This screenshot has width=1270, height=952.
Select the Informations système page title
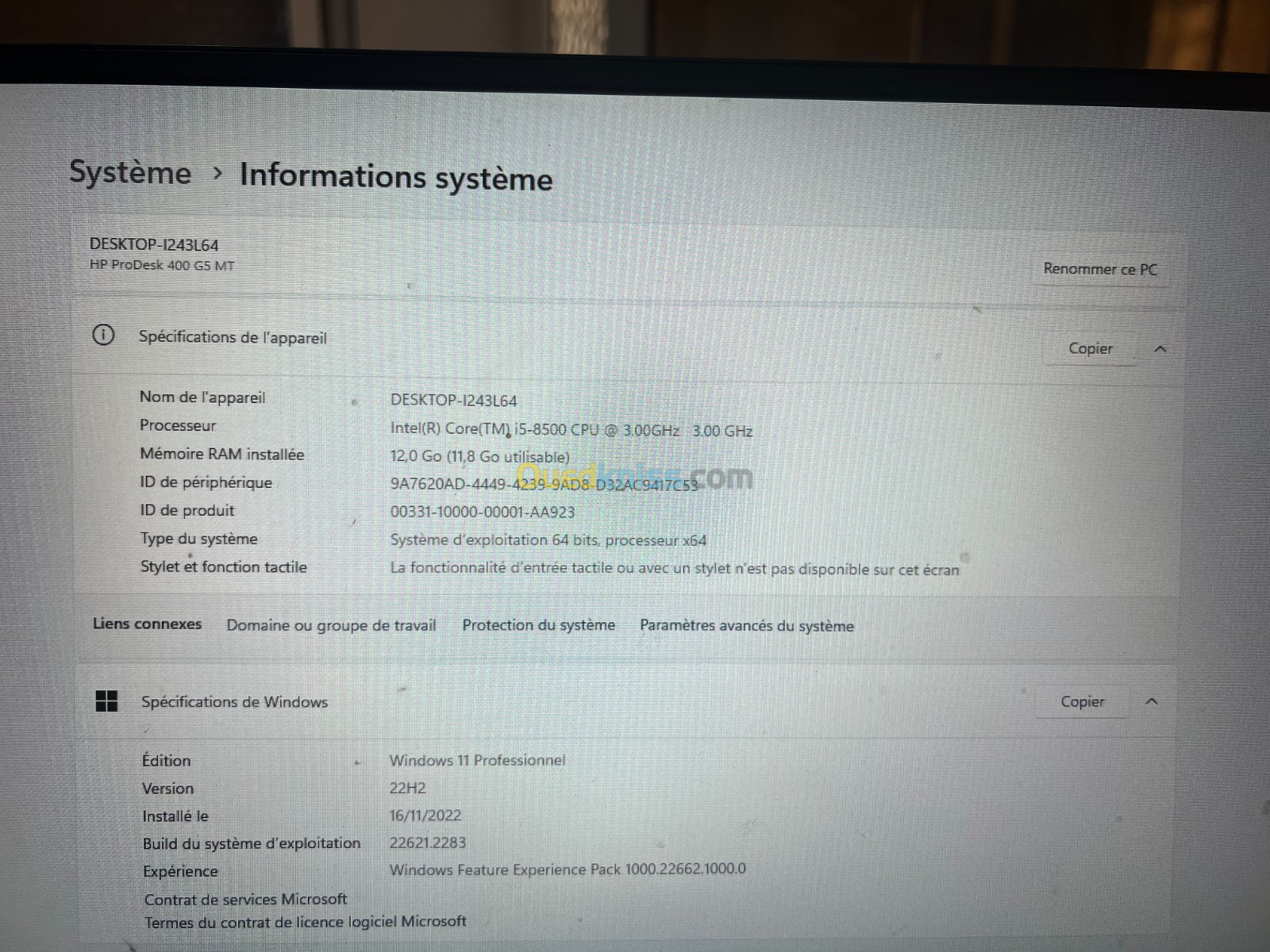(x=396, y=177)
